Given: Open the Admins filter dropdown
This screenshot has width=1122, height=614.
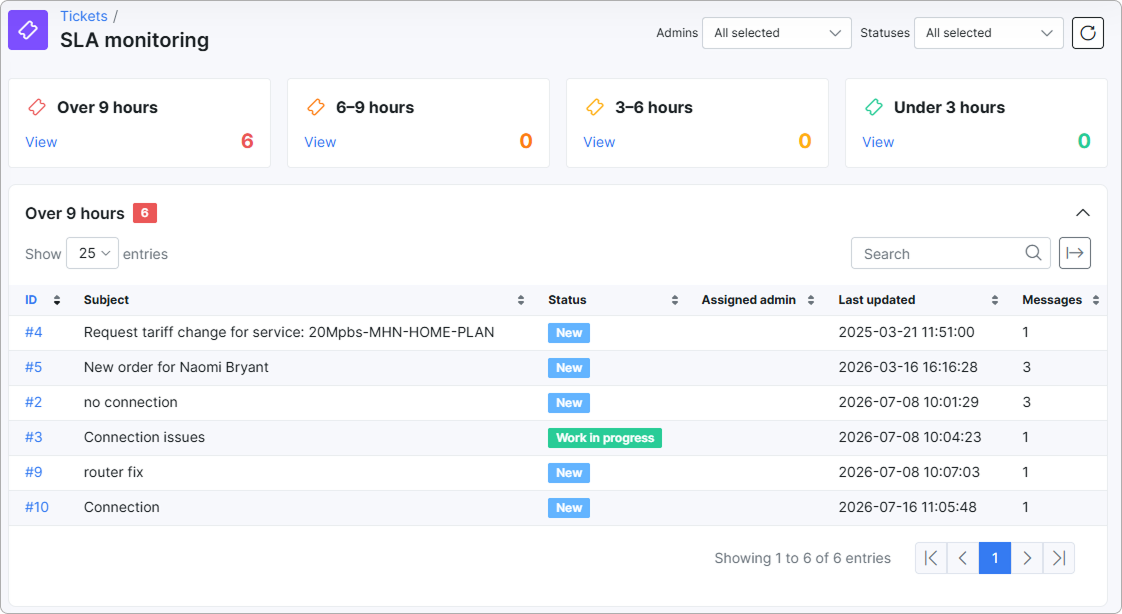Looking at the screenshot, I should 777,33.
